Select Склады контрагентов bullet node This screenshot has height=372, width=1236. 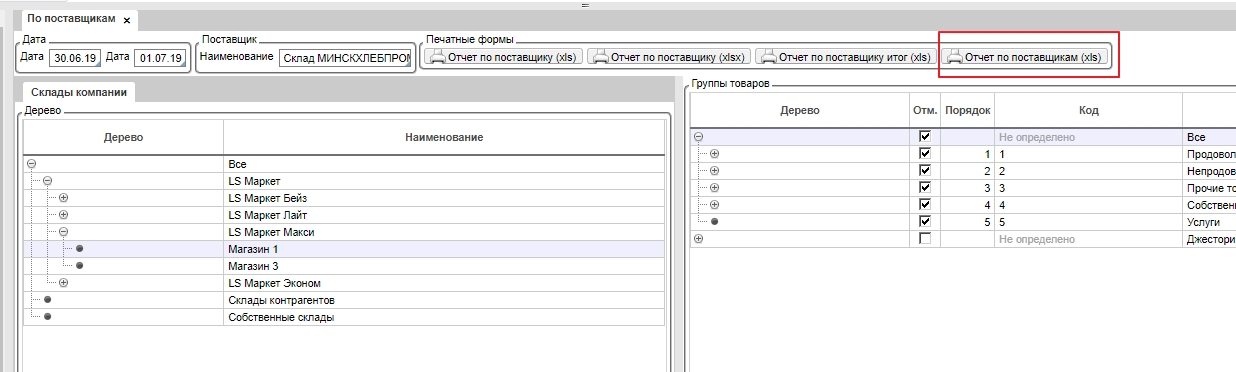[x=47, y=300]
